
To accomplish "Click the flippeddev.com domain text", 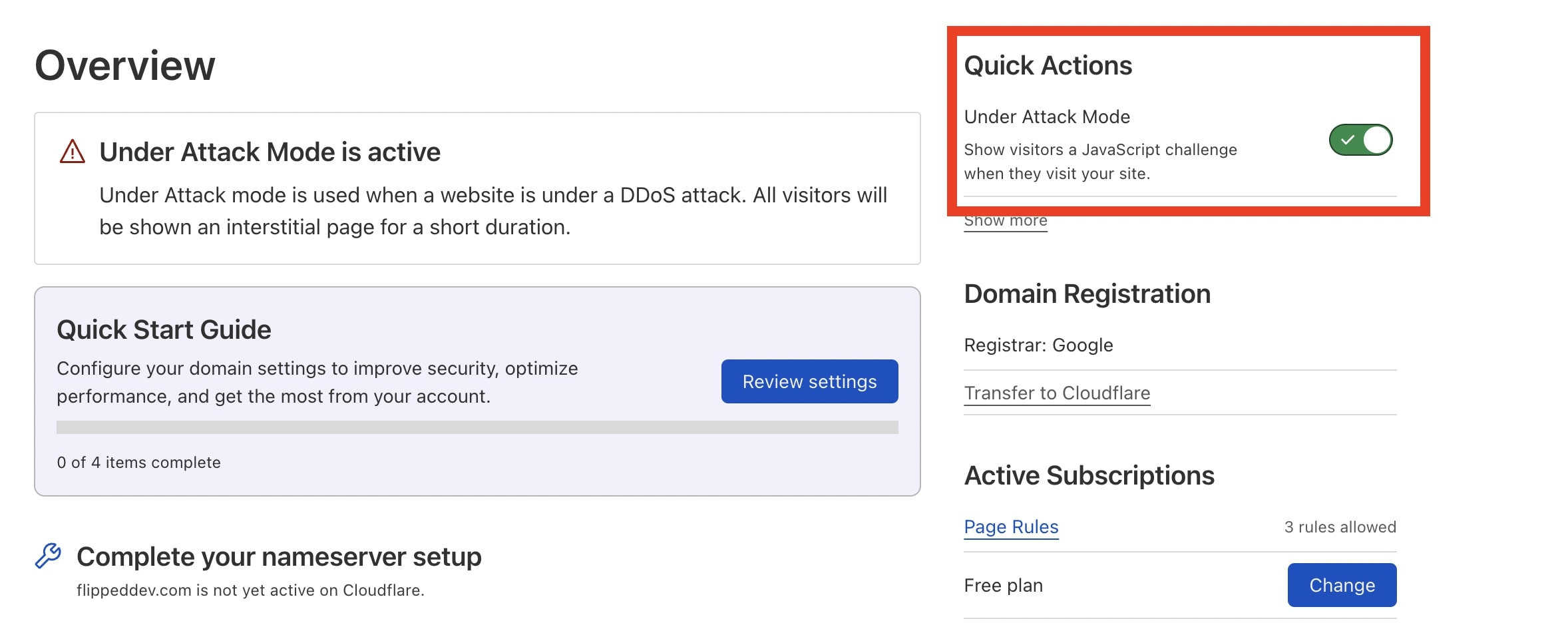I will click(x=250, y=590).
